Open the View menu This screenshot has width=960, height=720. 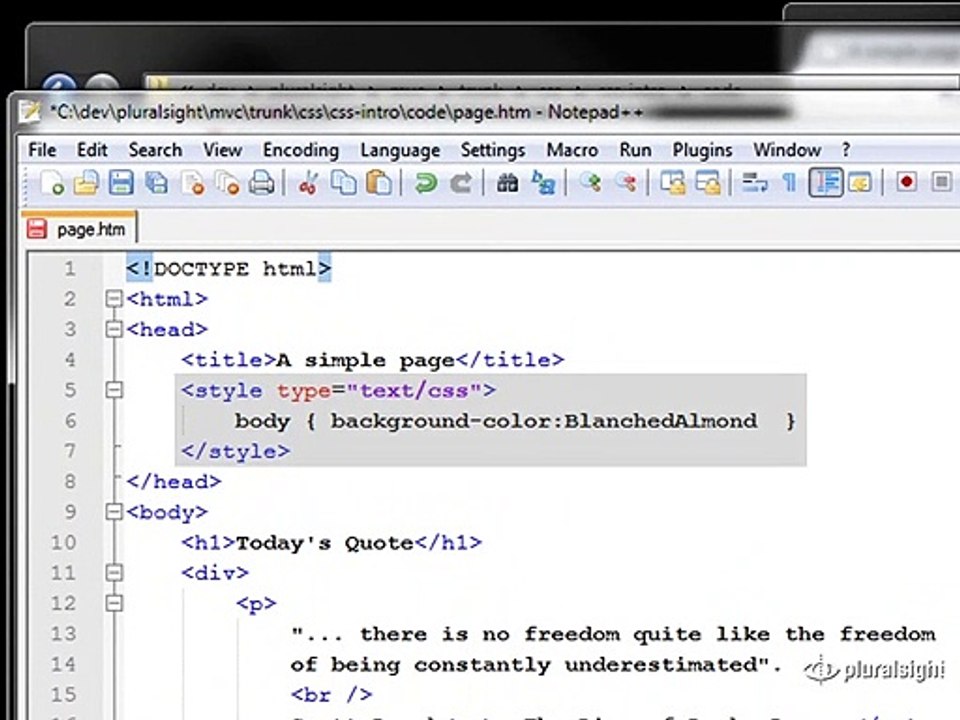click(222, 150)
